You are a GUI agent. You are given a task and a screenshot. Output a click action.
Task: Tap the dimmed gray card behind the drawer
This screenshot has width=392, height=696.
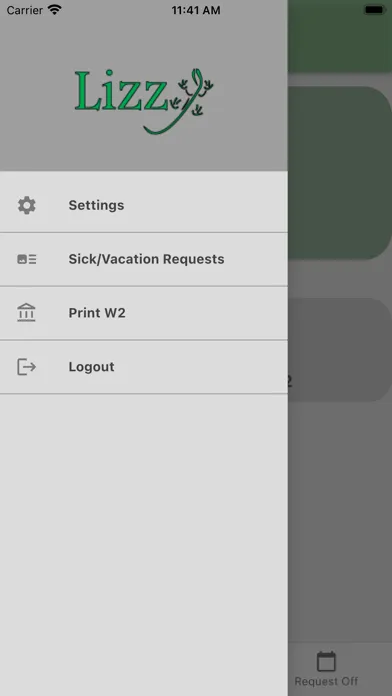click(x=340, y=350)
